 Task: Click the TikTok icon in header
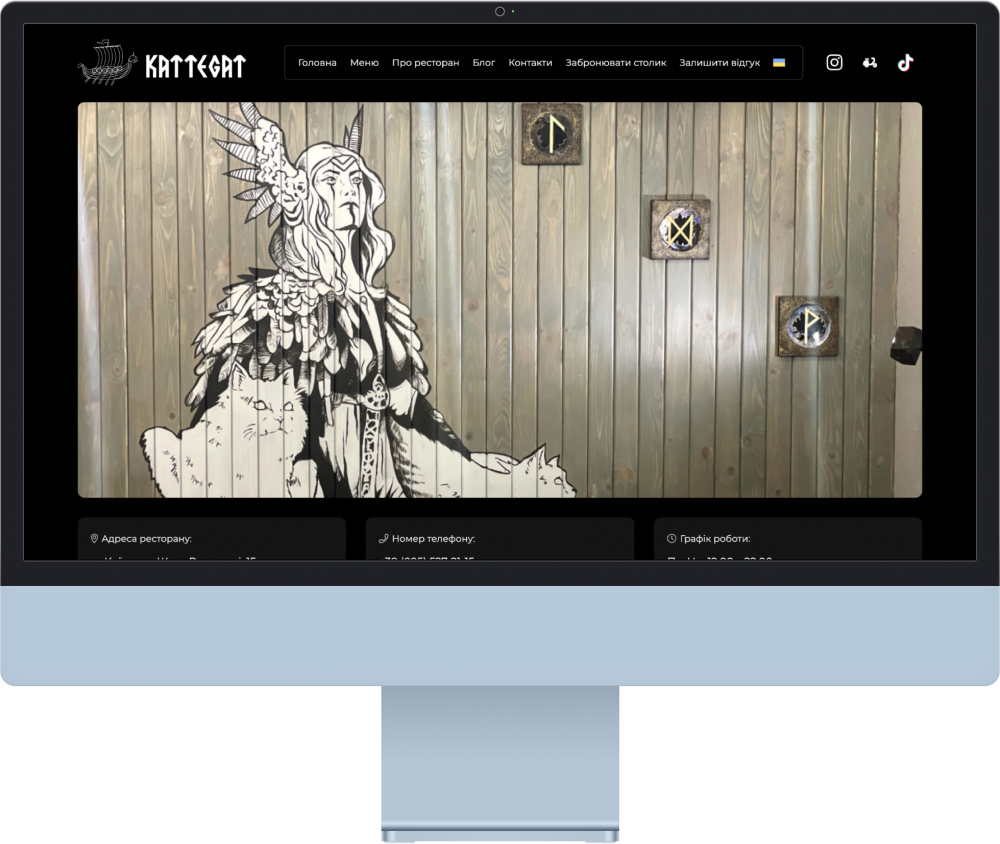point(905,62)
